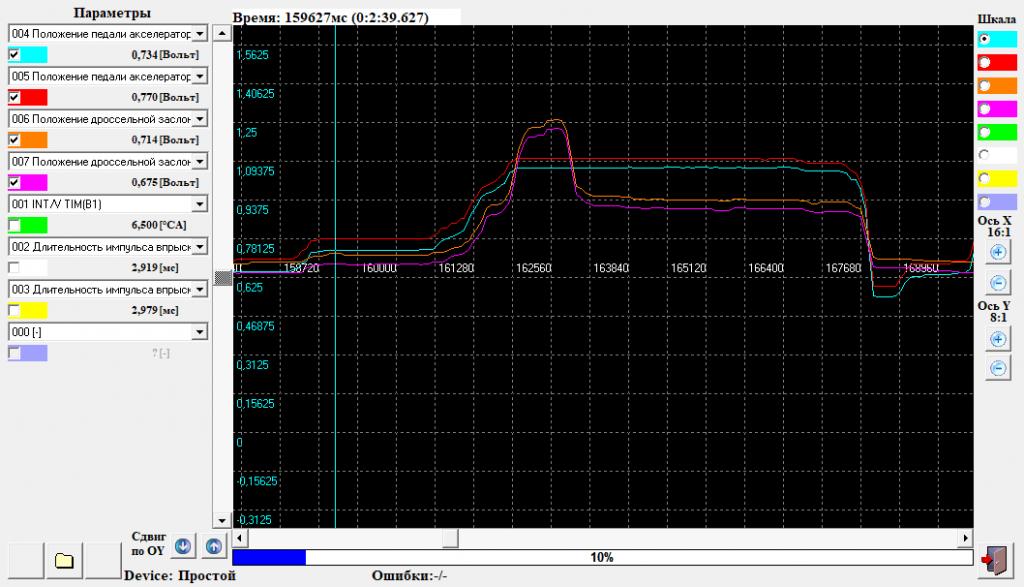Screen dimensions: 1024x587
Task: Uncheck the orange parameter 006 checkbox
Action: click(14, 140)
